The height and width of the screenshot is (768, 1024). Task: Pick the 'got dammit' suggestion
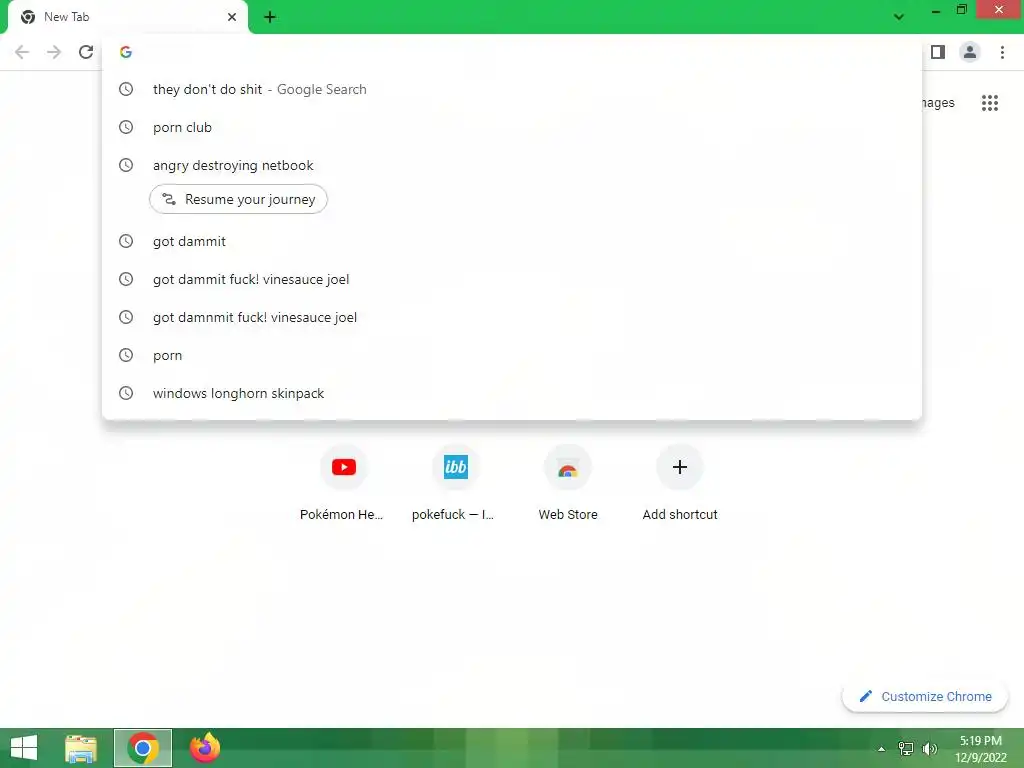tap(512, 241)
